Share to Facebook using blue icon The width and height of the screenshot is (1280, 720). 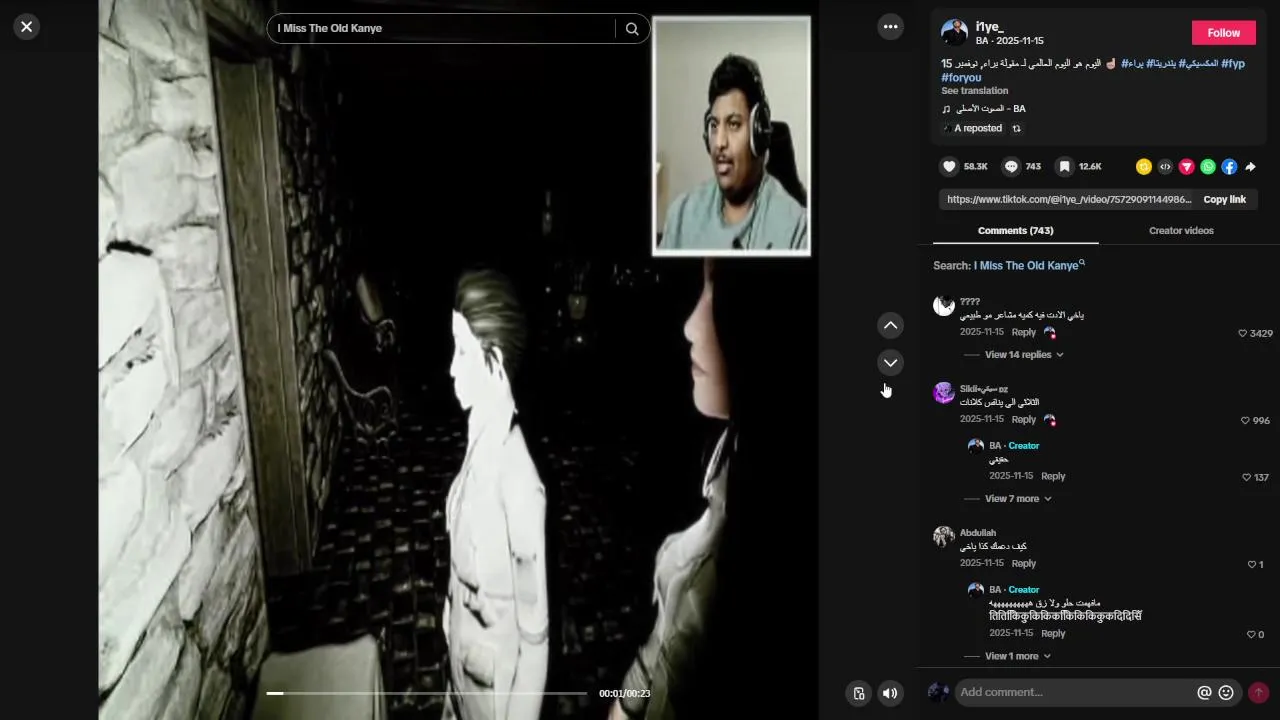click(1229, 167)
